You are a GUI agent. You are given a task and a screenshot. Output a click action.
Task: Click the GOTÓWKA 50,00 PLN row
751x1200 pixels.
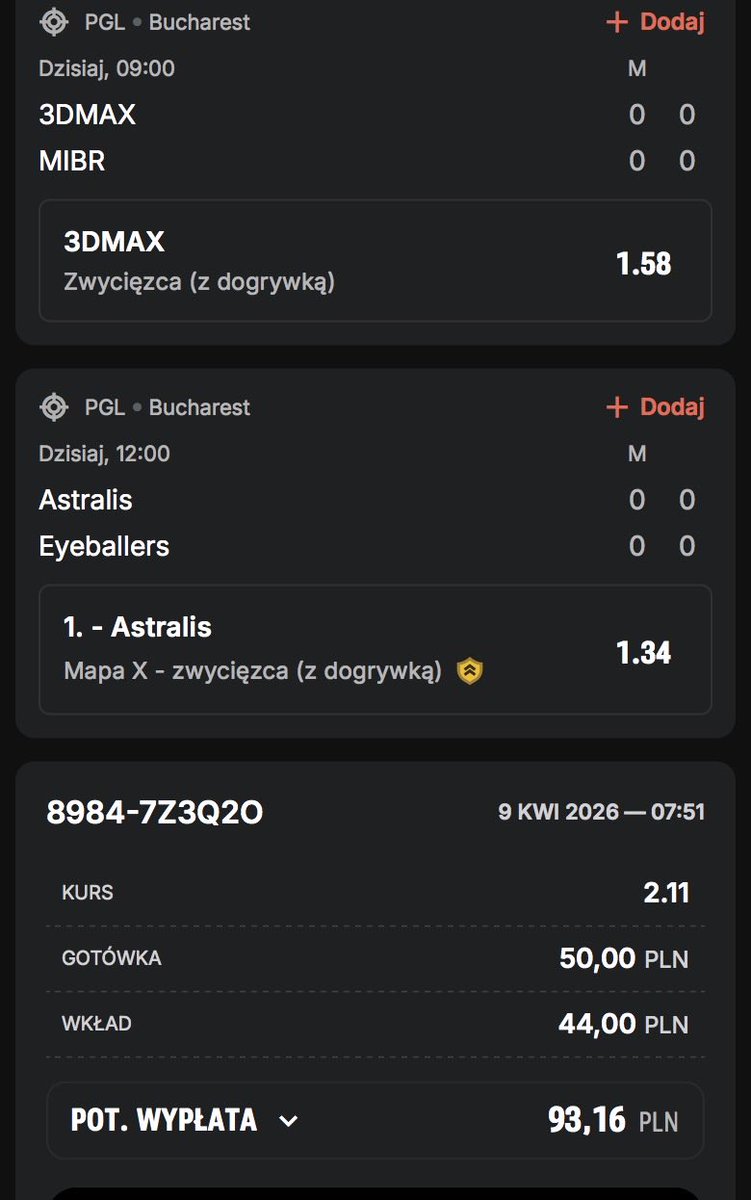click(375, 959)
